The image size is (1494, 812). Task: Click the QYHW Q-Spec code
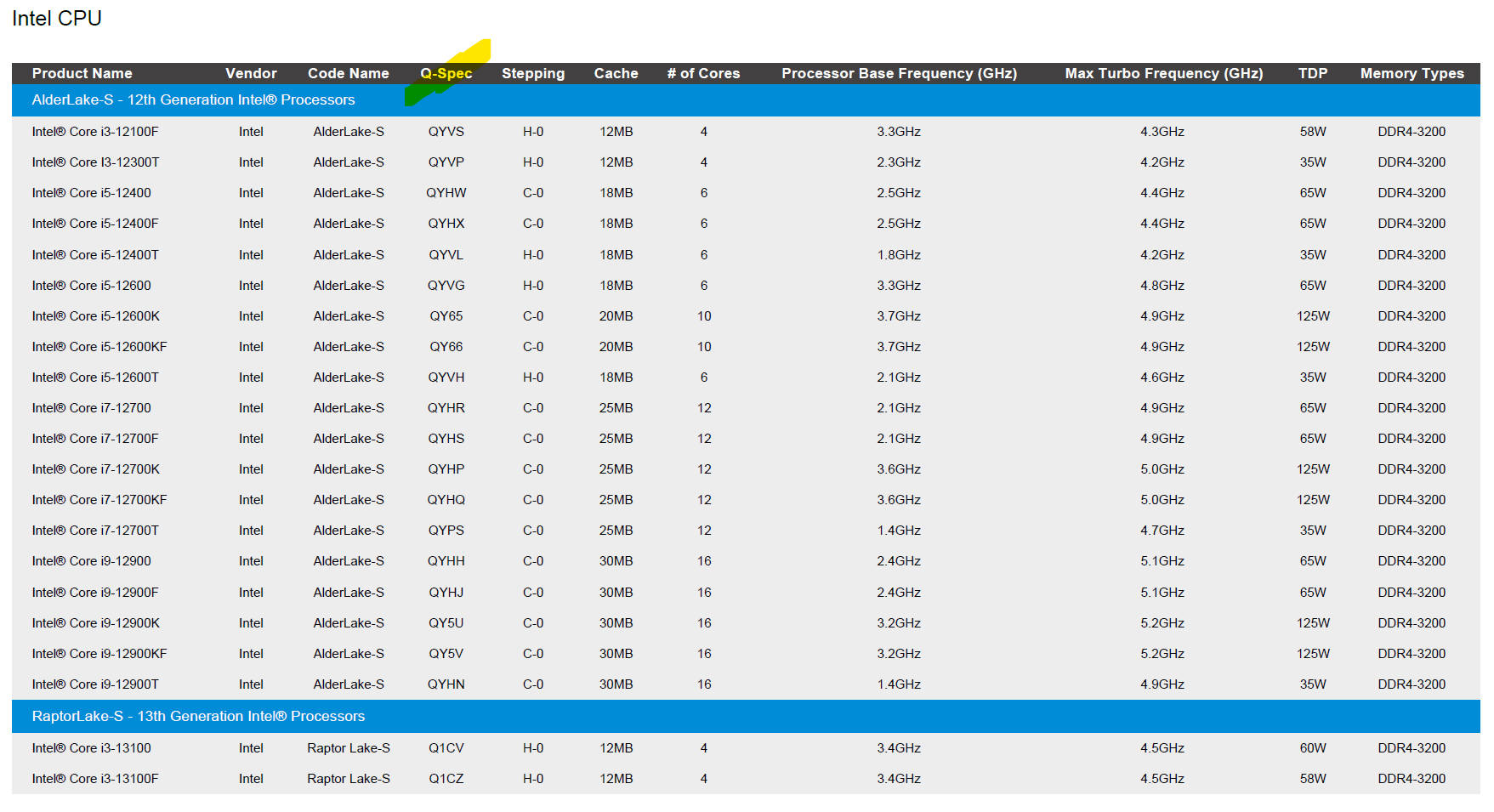446,193
